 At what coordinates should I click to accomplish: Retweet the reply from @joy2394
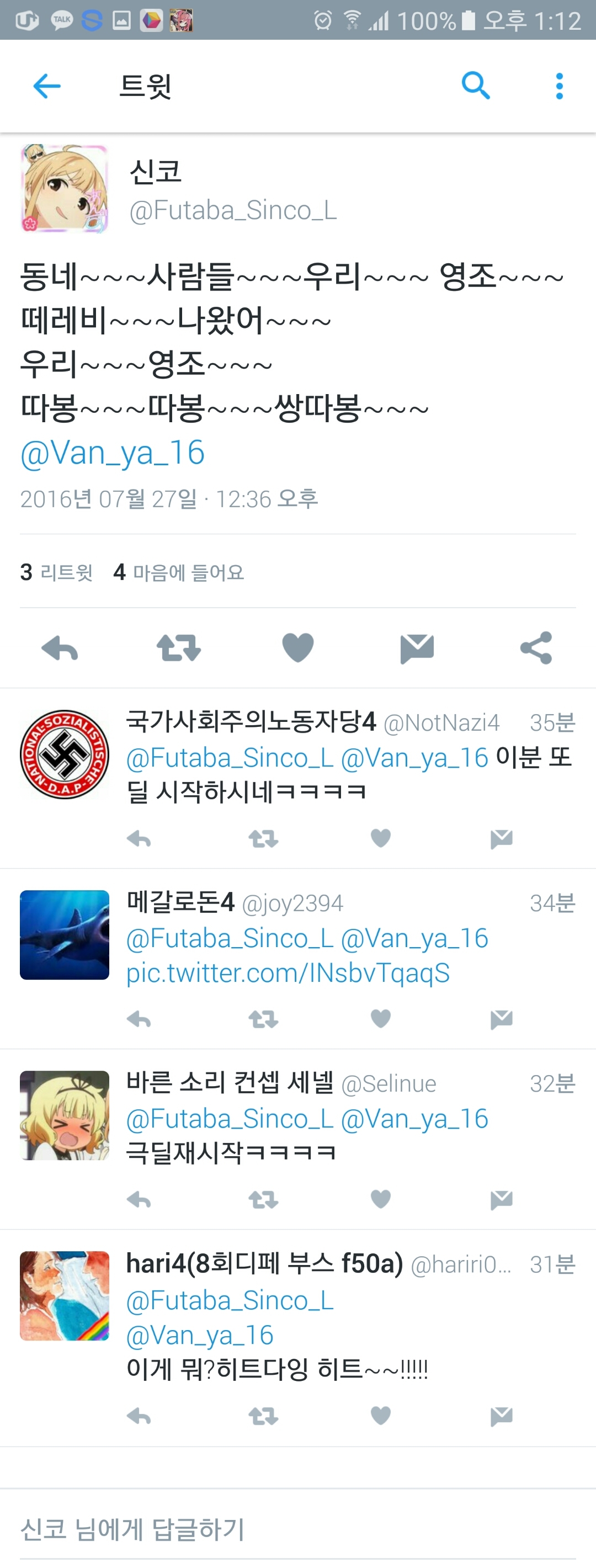coord(263,1019)
